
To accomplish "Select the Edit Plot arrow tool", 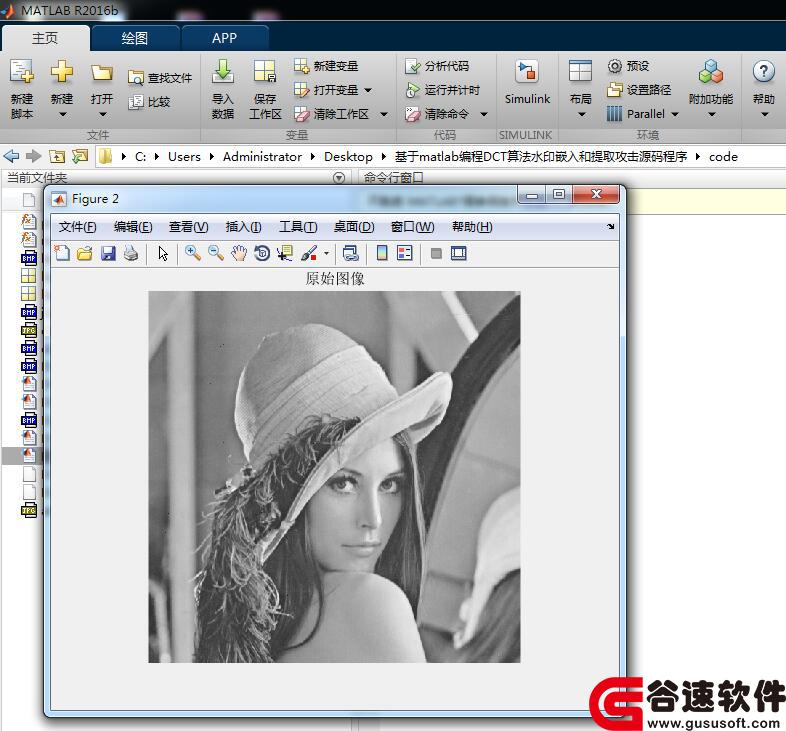I will click(x=163, y=253).
